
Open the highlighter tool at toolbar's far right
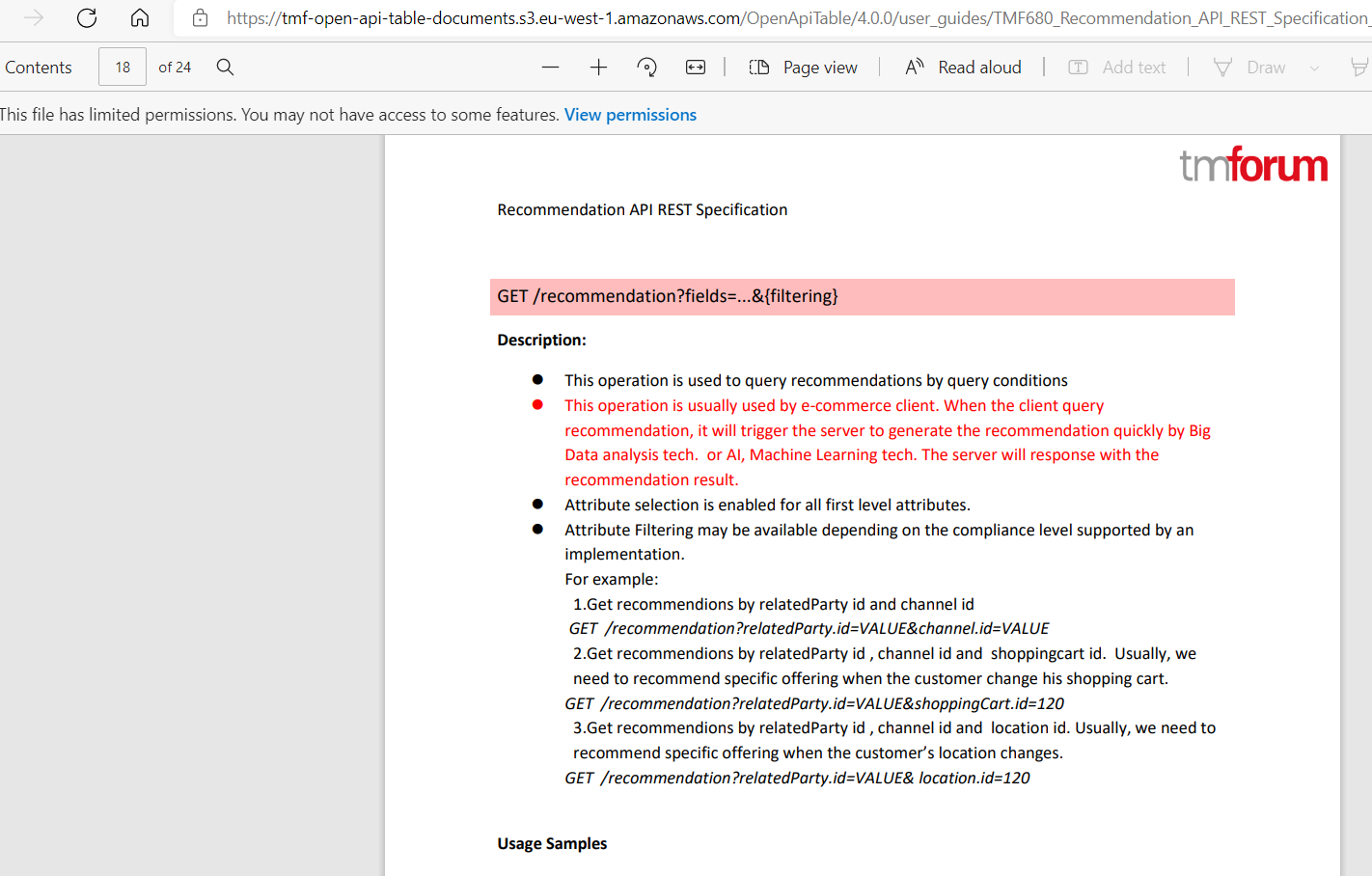[x=1360, y=67]
